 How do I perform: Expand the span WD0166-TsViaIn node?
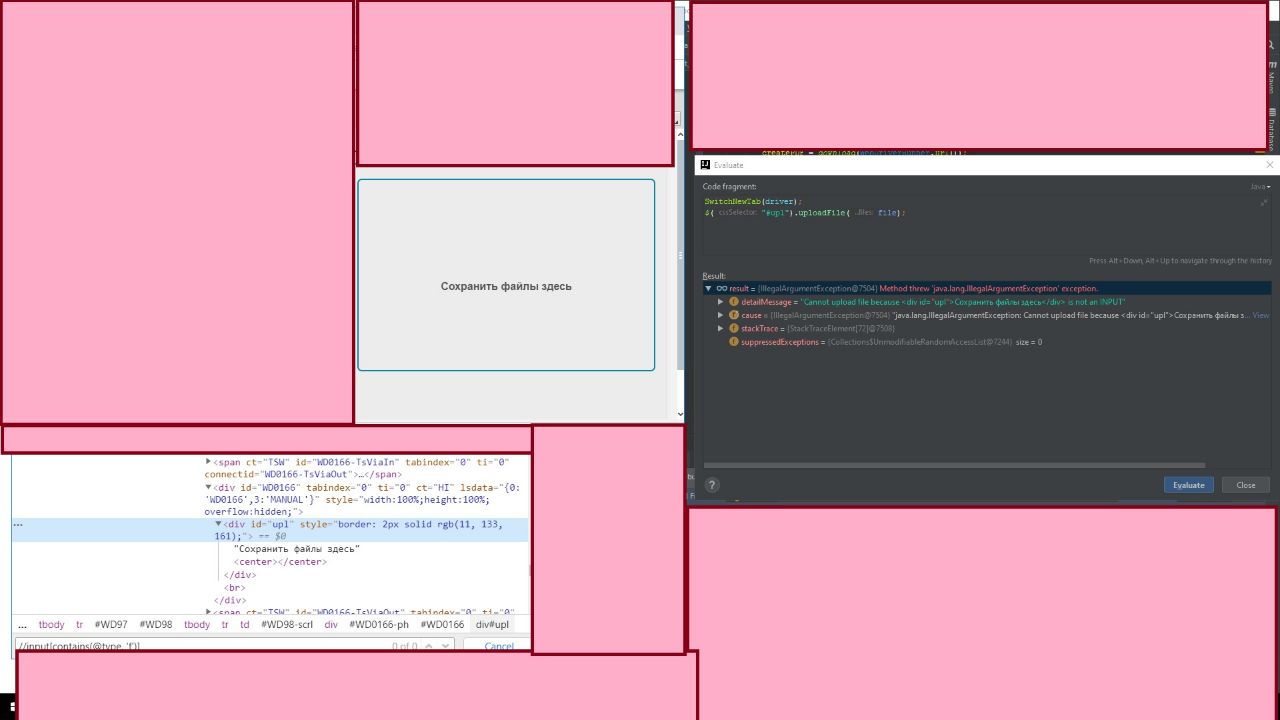pyautogui.click(x=208, y=462)
